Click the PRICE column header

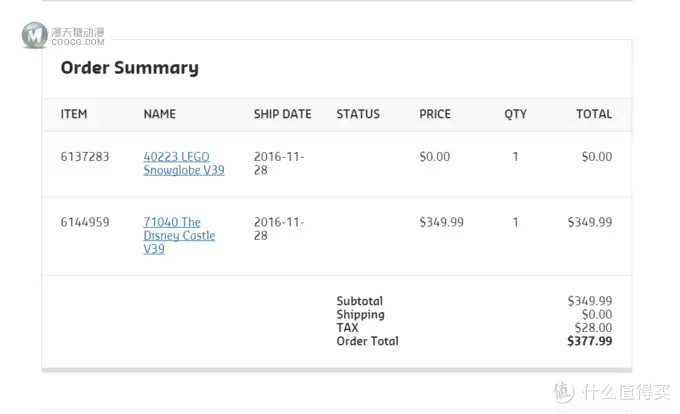click(x=435, y=114)
